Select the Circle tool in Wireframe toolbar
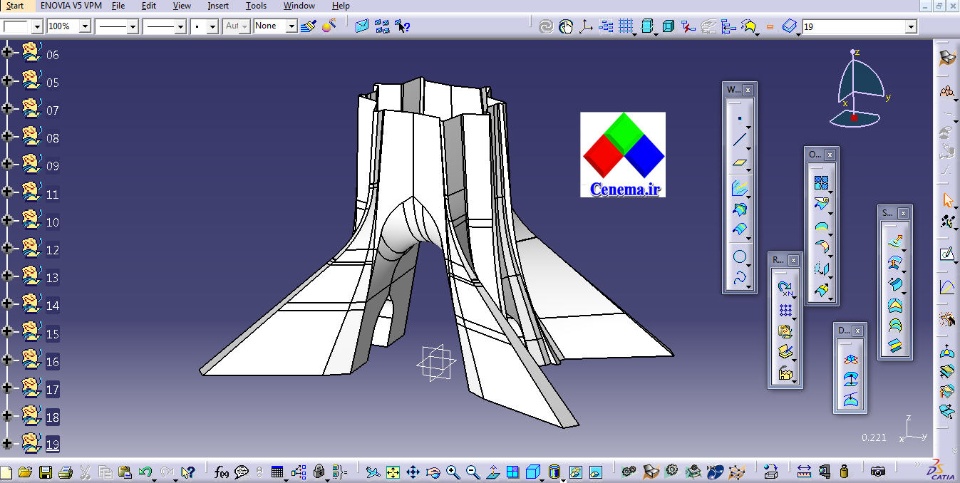This screenshot has height=483, width=960. pyautogui.click(x=739, y=256)
